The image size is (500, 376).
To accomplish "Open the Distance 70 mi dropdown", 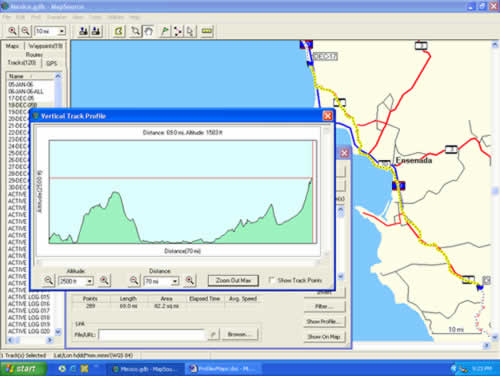I will (x=175, y=282).
